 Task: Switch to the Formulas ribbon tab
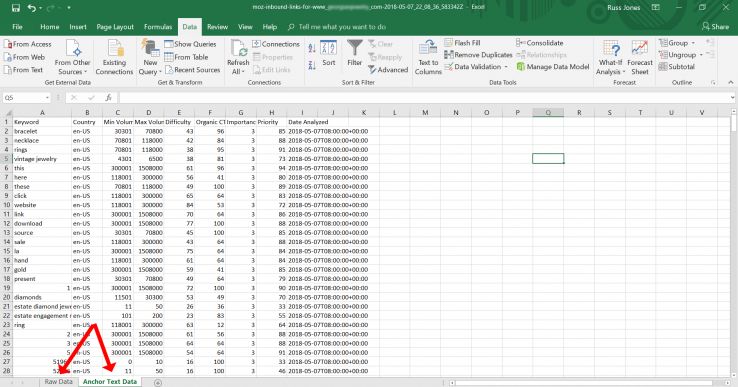pyautogui.click(x=158, y=27)
